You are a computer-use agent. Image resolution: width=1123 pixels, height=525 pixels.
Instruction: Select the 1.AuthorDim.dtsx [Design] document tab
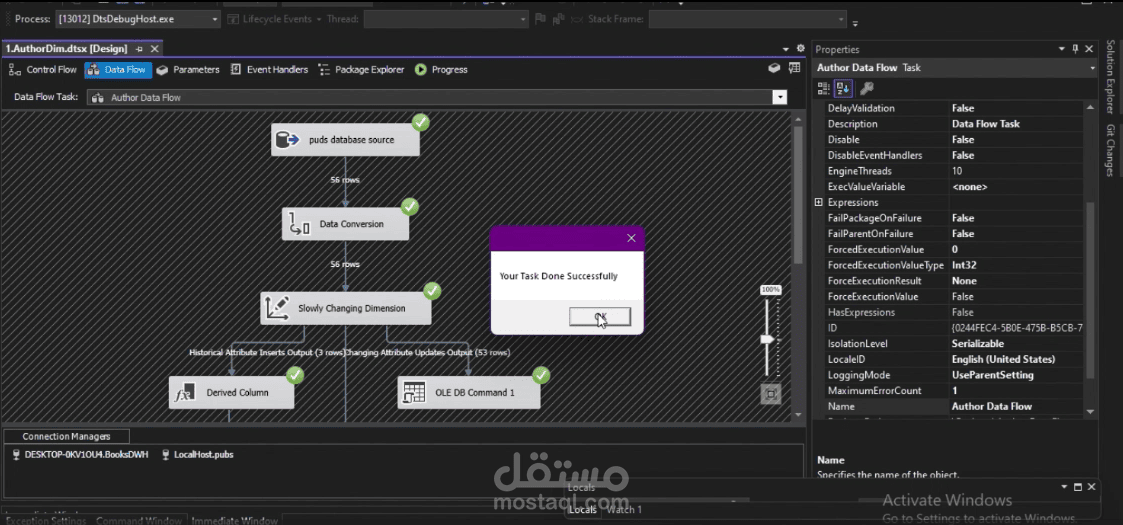66,49
